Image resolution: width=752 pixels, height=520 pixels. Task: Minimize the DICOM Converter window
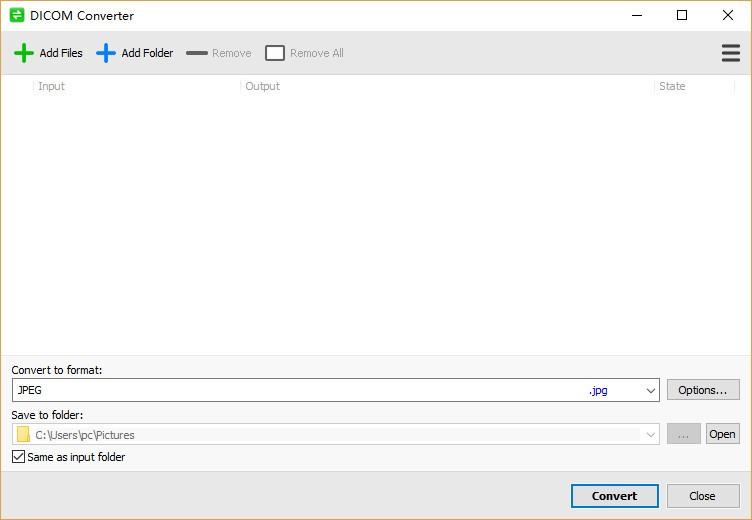point(637,15)
